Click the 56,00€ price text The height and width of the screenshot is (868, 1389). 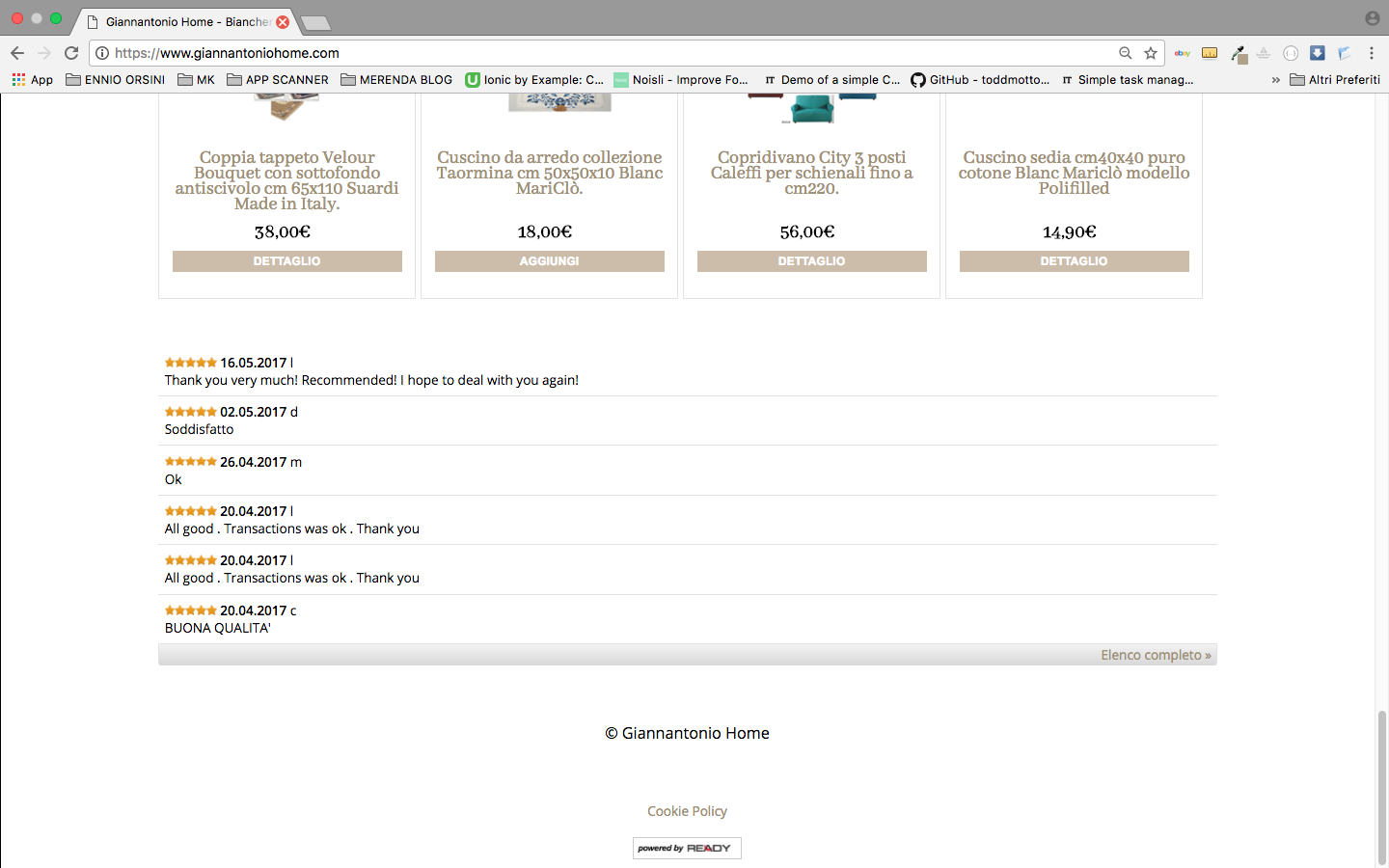coord(807,231)
